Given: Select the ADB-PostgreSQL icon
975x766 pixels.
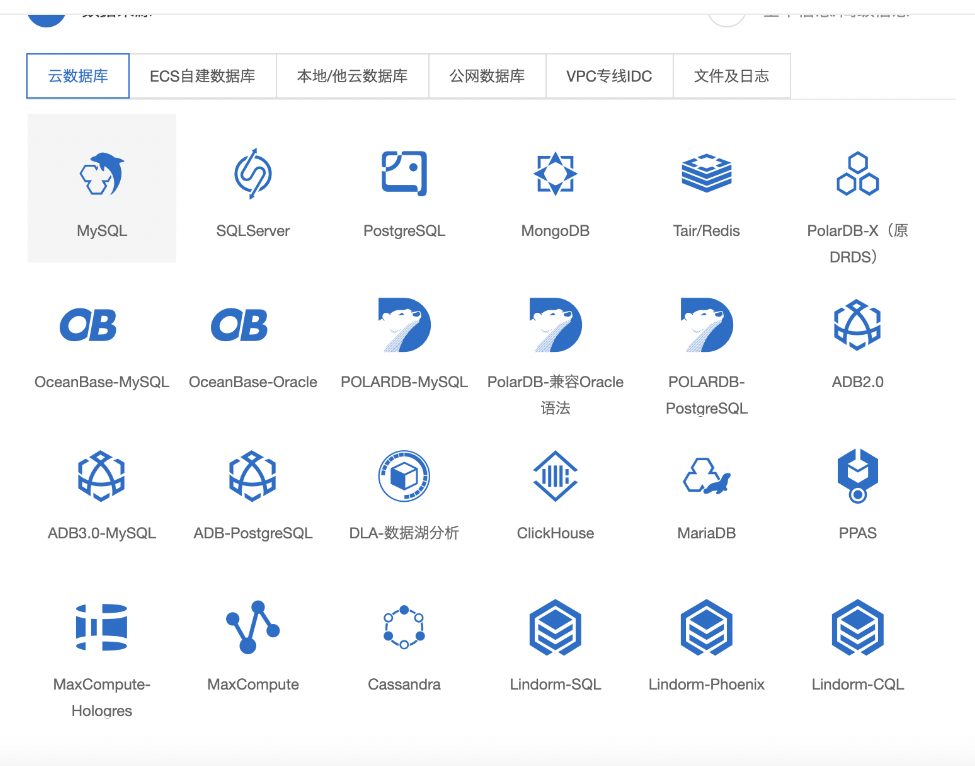Looking at the screenshot, I should coord(252,476).
